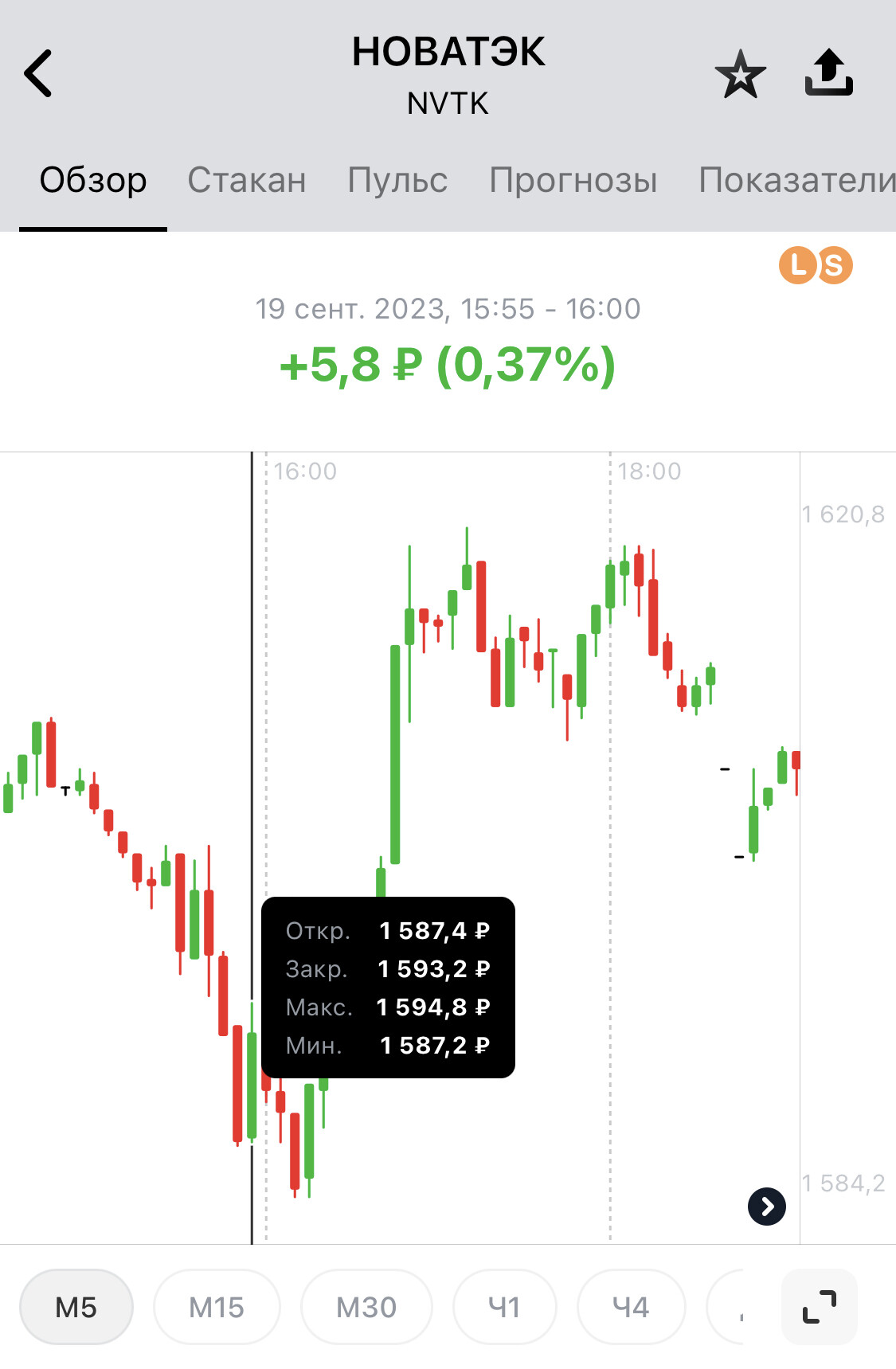This screenshot has height=1369, width=896.
Task: Switch to the Стакан tab
Action: 247,180
